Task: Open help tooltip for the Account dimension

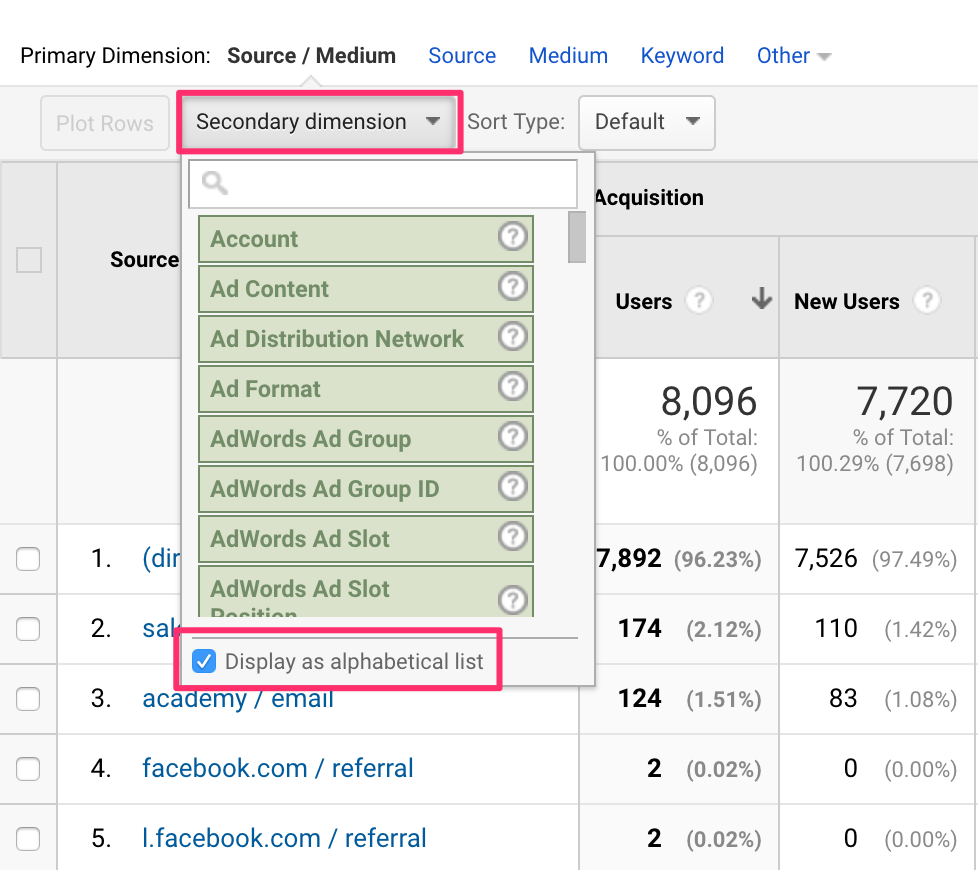Action: pyautogui.click(x=513, y=238)
